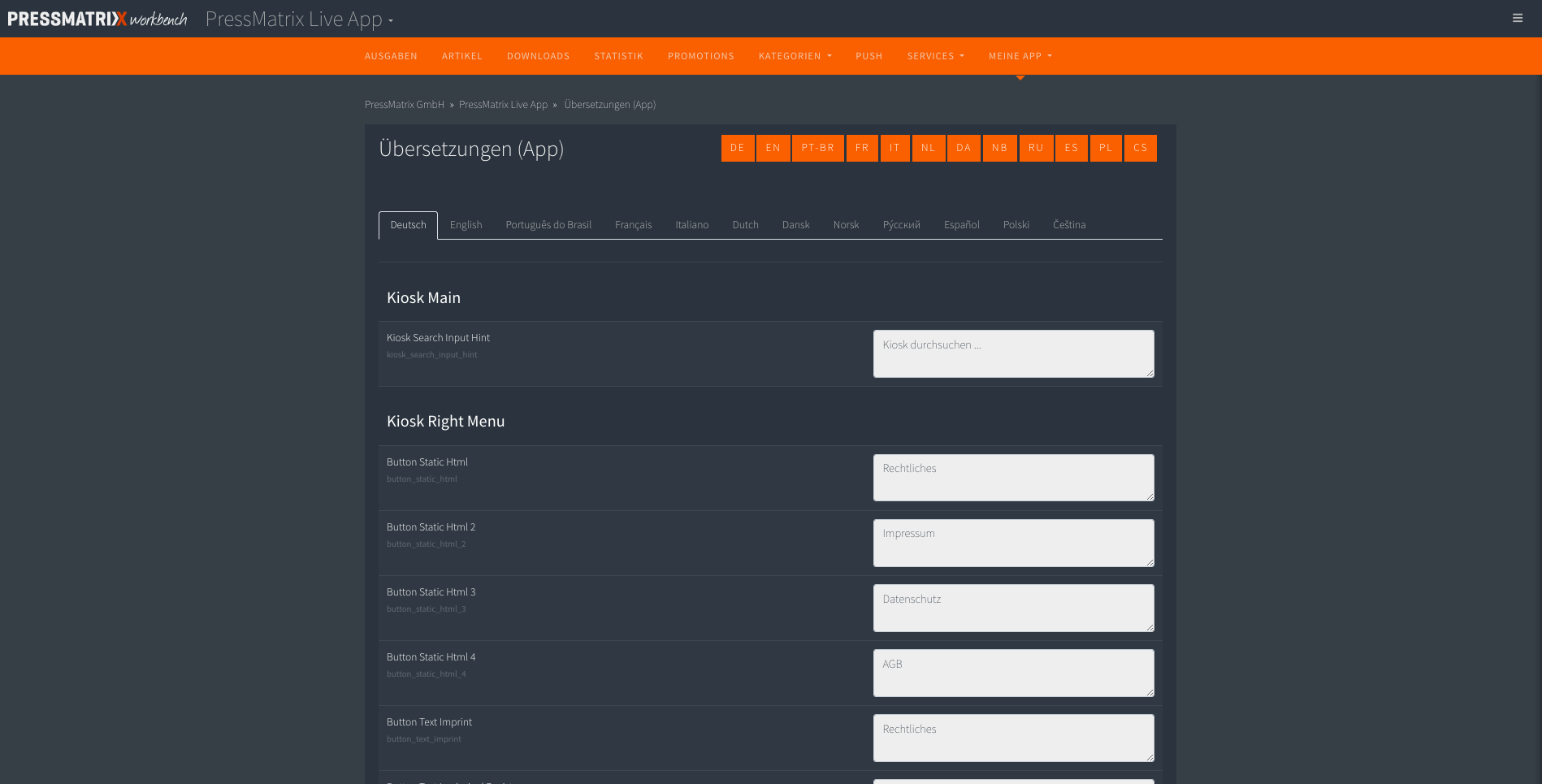Select the Deutsch tab
1542x784 pixels.
(x=408, y=225)
